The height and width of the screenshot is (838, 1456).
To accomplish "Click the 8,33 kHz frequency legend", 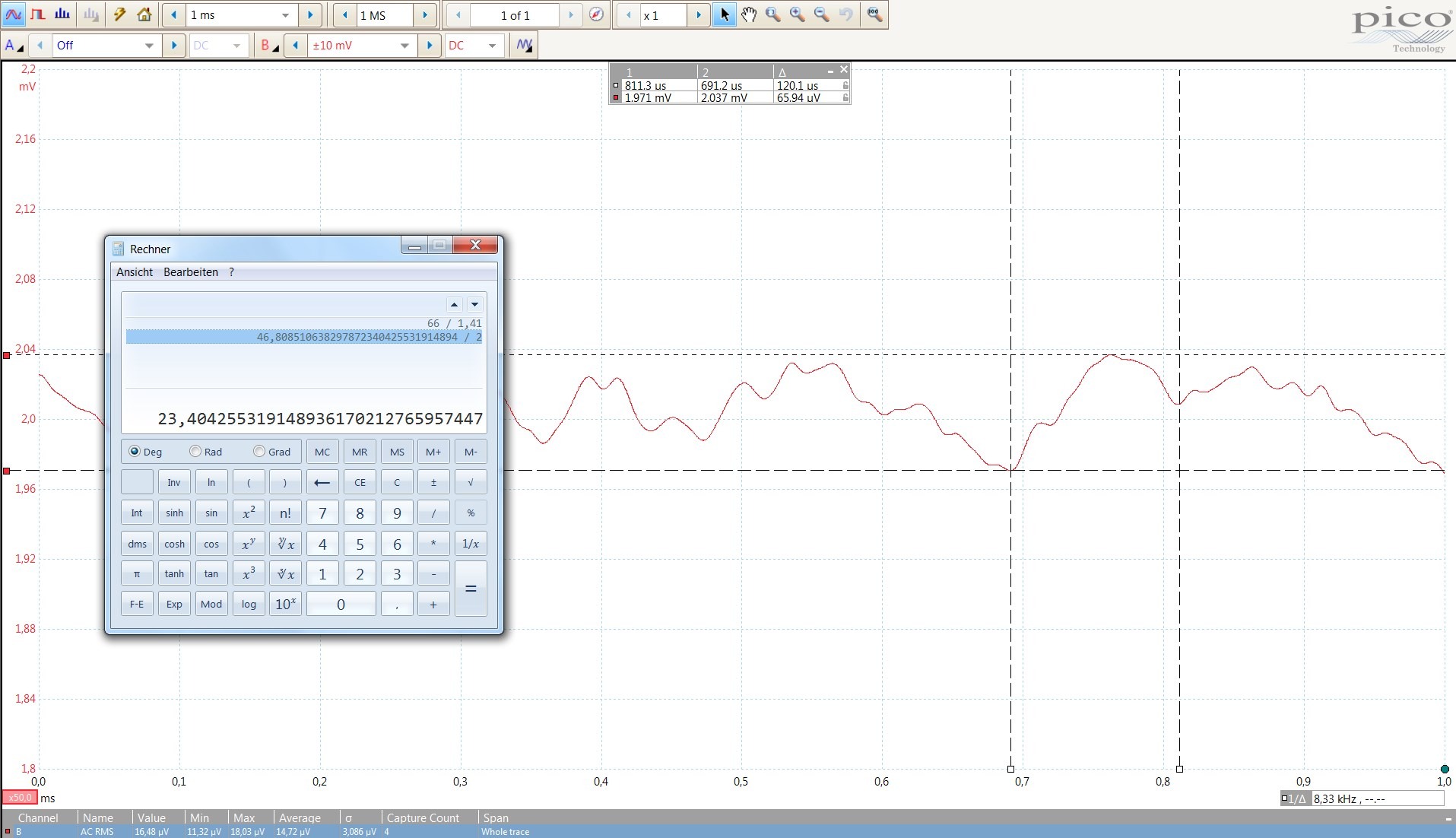I will click(x=1361, y=798).
